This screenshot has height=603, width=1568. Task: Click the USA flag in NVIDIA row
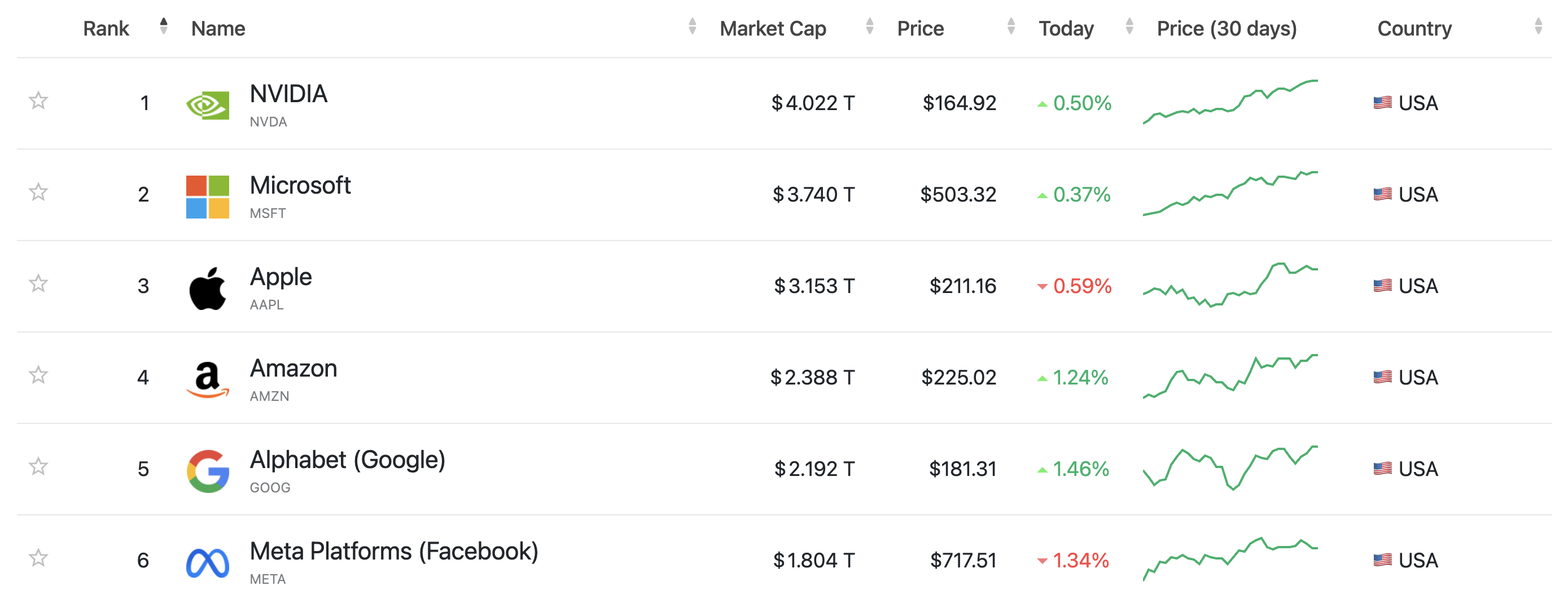click(1382, 102)
